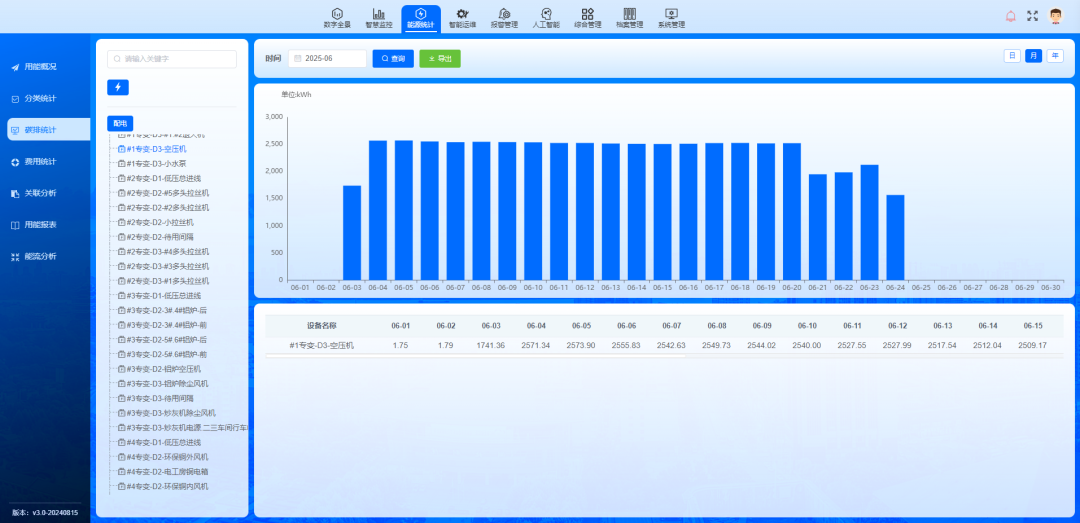Click the chart bar for 06-24
The height and width of the screenshot is (523, 1080).
click(895, 238)
